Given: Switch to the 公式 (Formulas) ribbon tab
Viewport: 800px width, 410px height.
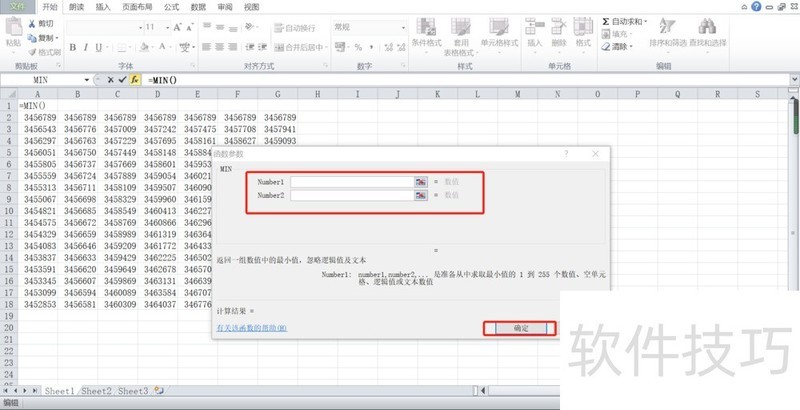Looking at the screenshot, I should pos(169,6).
